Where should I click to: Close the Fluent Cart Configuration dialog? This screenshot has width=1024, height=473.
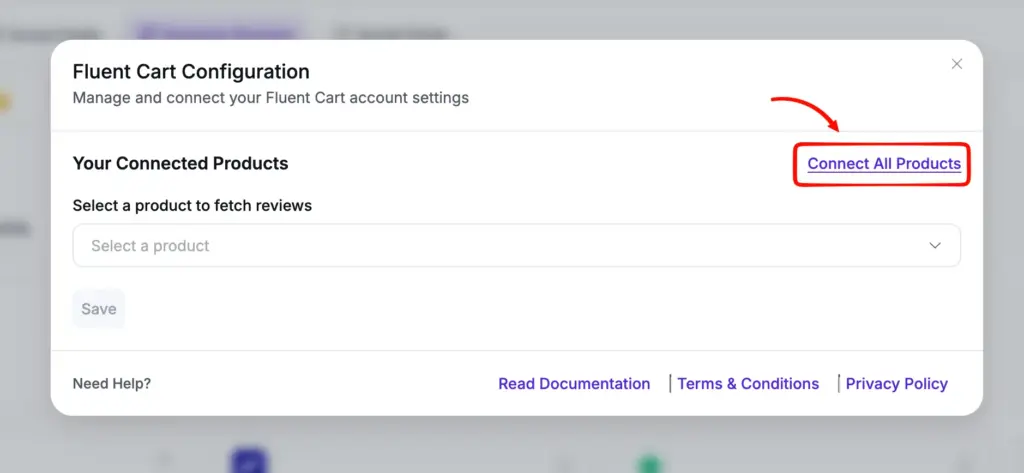[x=957, y=64]
